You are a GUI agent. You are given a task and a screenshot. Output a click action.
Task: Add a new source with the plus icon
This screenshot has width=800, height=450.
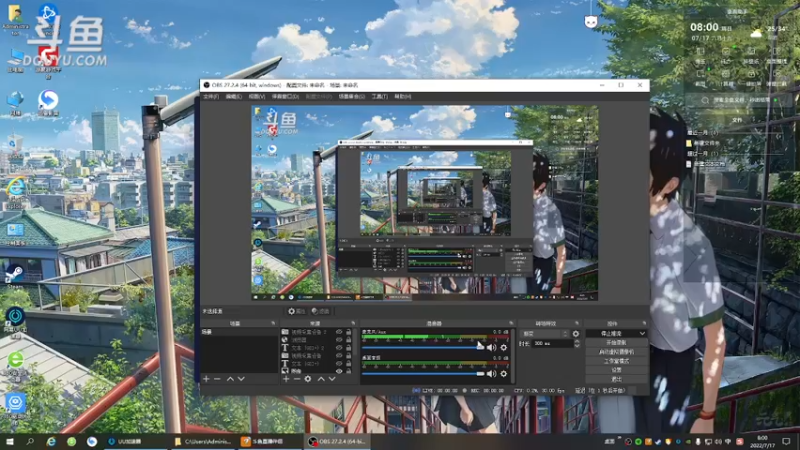pos(286,379)
